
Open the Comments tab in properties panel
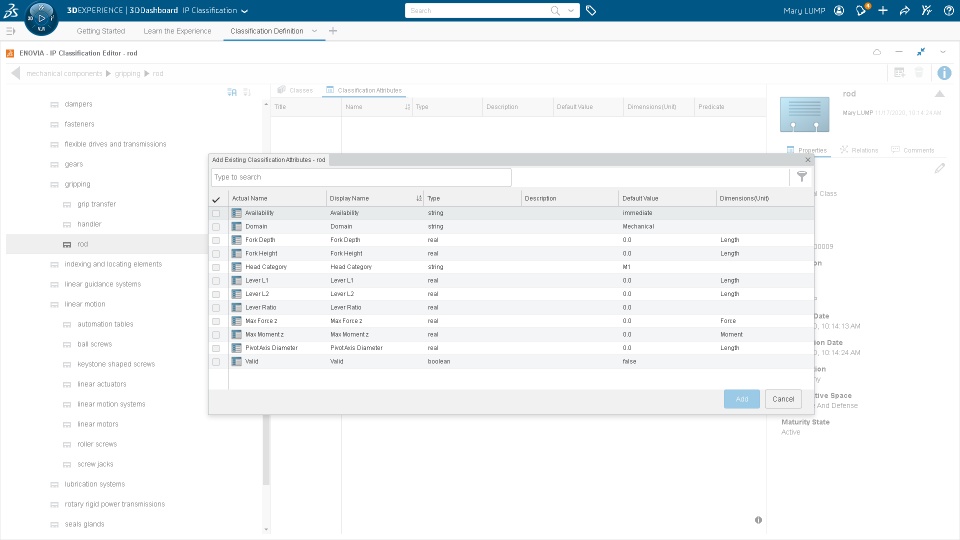point(913,150)
